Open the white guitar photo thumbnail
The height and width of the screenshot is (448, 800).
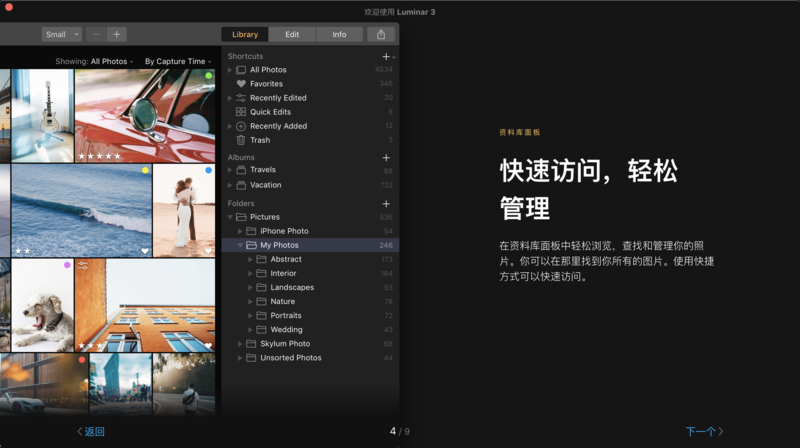click(x=43, y=116)
